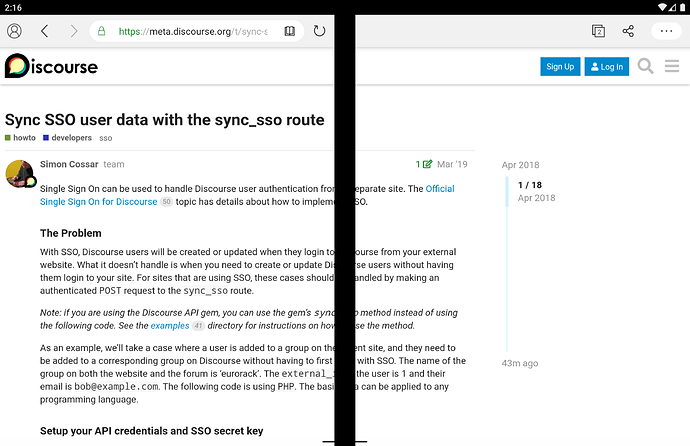Open the examples directory link
Viewport: 690px width, 446px height.
170,325
